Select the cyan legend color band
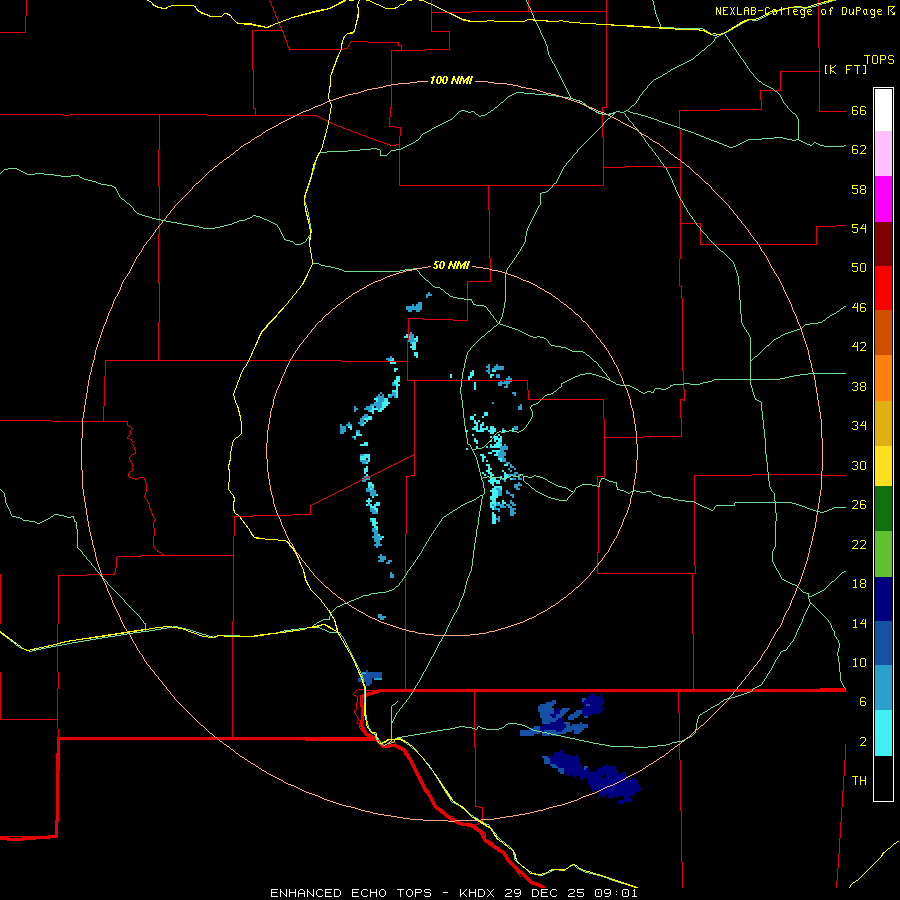This screenshot has height=900, width=900. (883, 733)
